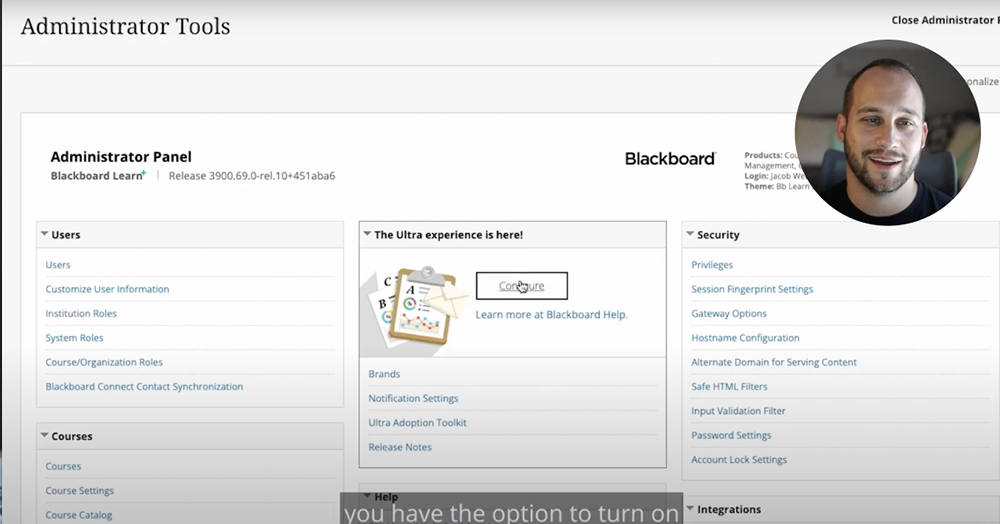Open the Ultra Adoption Toolkit

(417, 423)
